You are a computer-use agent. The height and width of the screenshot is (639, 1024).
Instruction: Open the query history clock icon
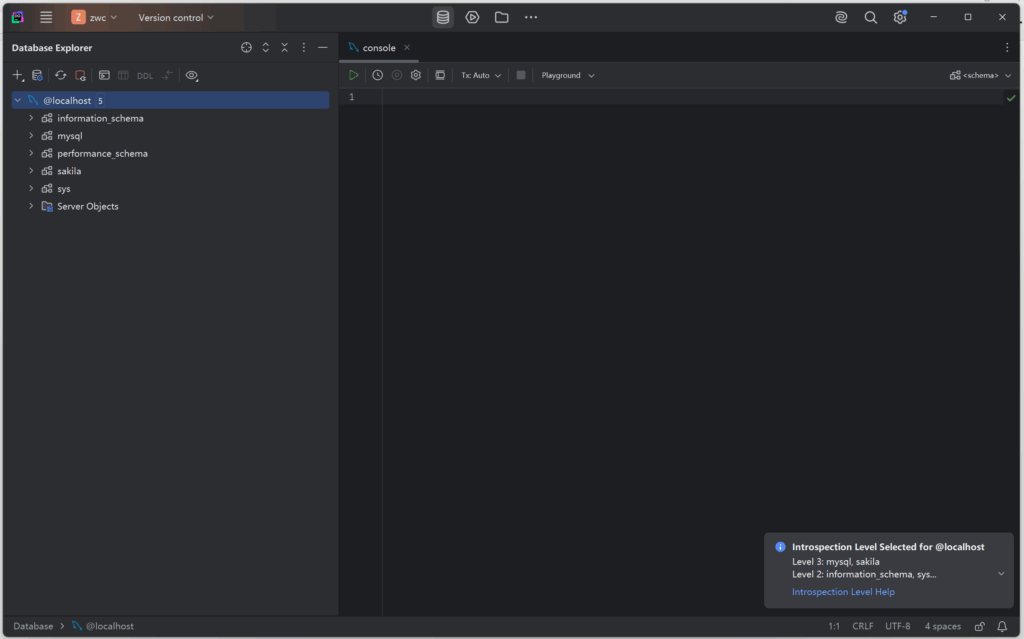[377, 75]
